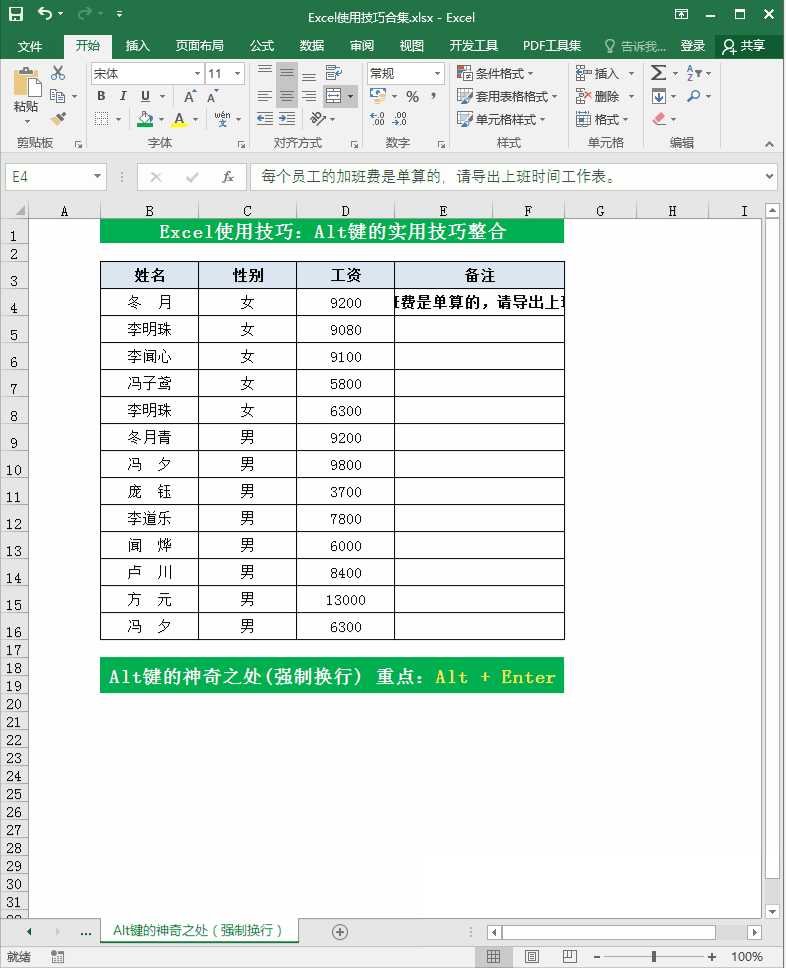Click the wén phonetic guide icon
The height and width of the screenshot is (968, 786).
[222, 119]
